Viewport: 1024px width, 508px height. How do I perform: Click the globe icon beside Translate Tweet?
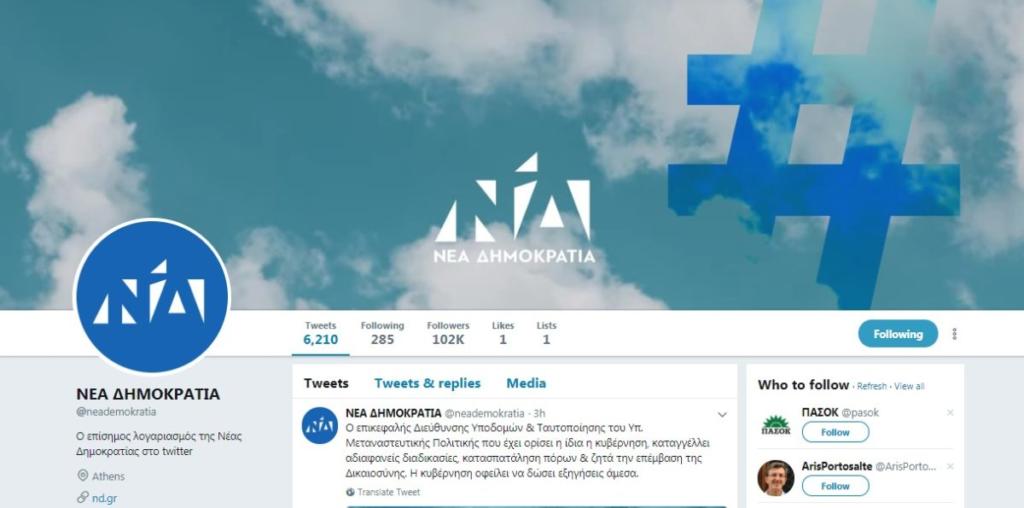click(x=350, y=492)
